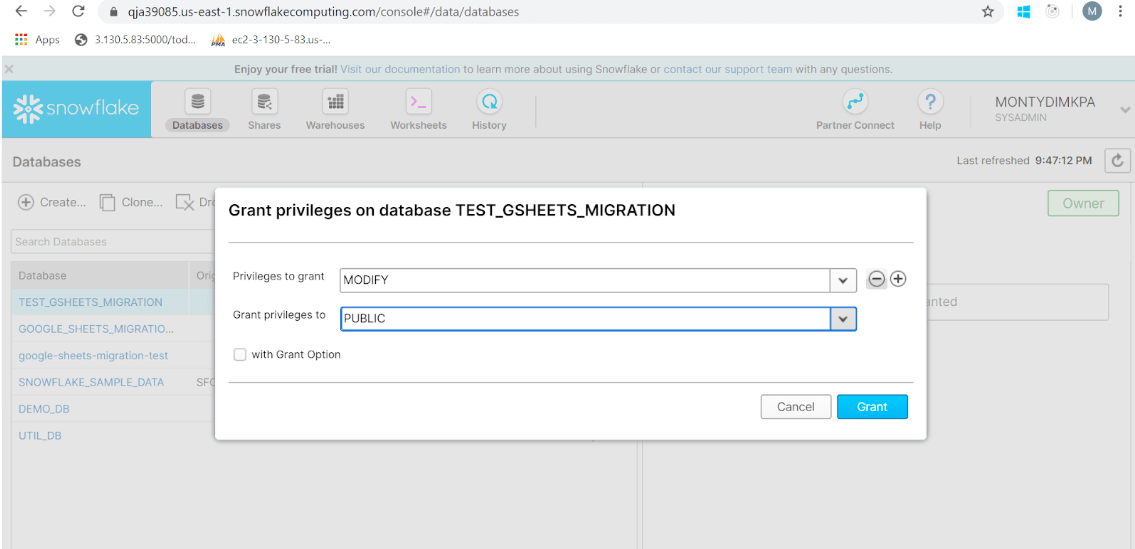The width and height of the screenshot is (1135, 549).
Task: Open the M profile avatar
Action: tap(1092, 12)
